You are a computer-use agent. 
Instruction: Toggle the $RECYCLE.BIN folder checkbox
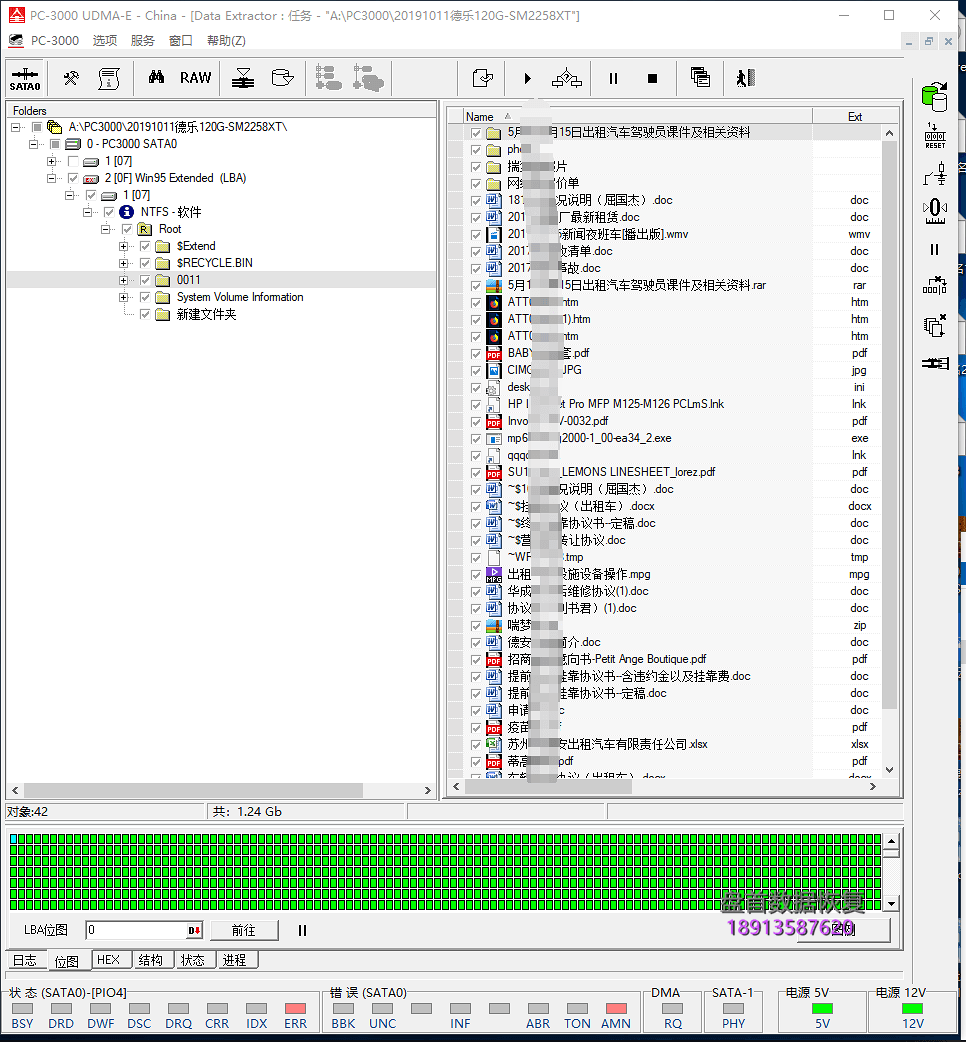(x=145, y=263)
